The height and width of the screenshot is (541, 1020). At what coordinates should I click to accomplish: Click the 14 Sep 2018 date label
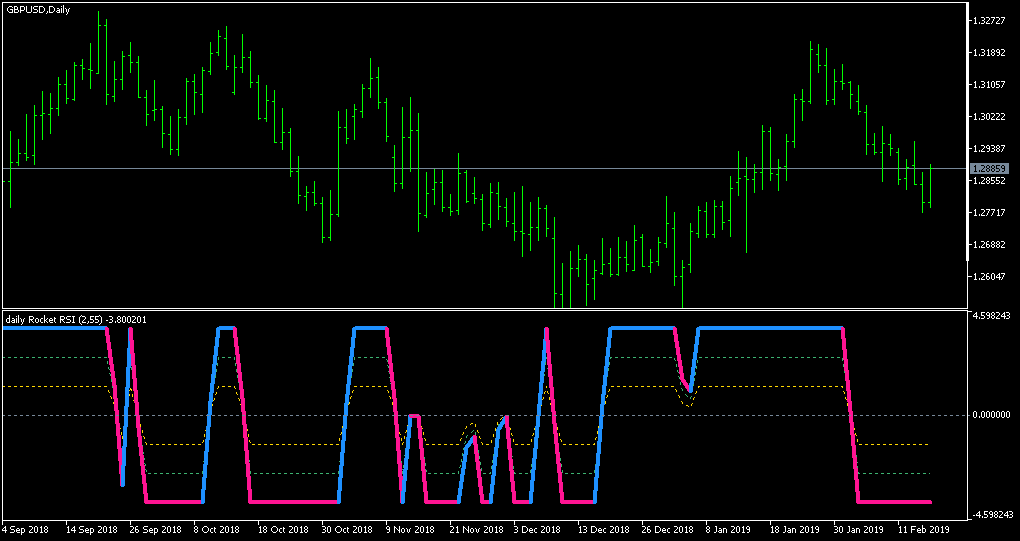point(92,529)
